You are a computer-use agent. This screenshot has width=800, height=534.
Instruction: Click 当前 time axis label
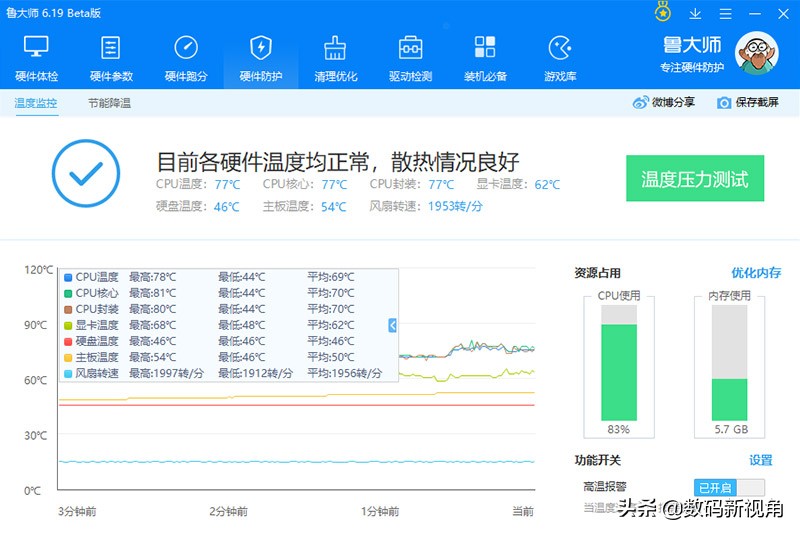click(523, 511)
